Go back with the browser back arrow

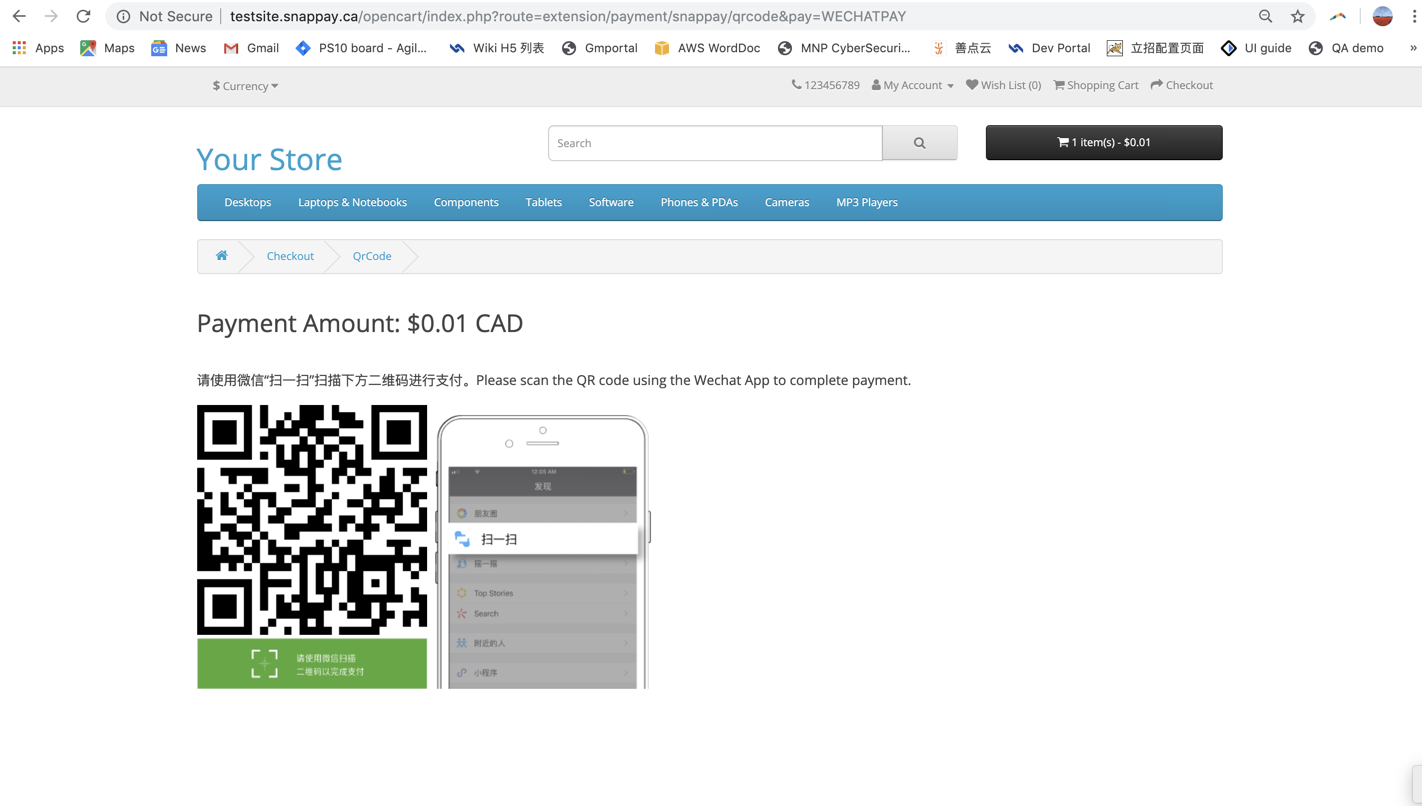tap(19, 16)
